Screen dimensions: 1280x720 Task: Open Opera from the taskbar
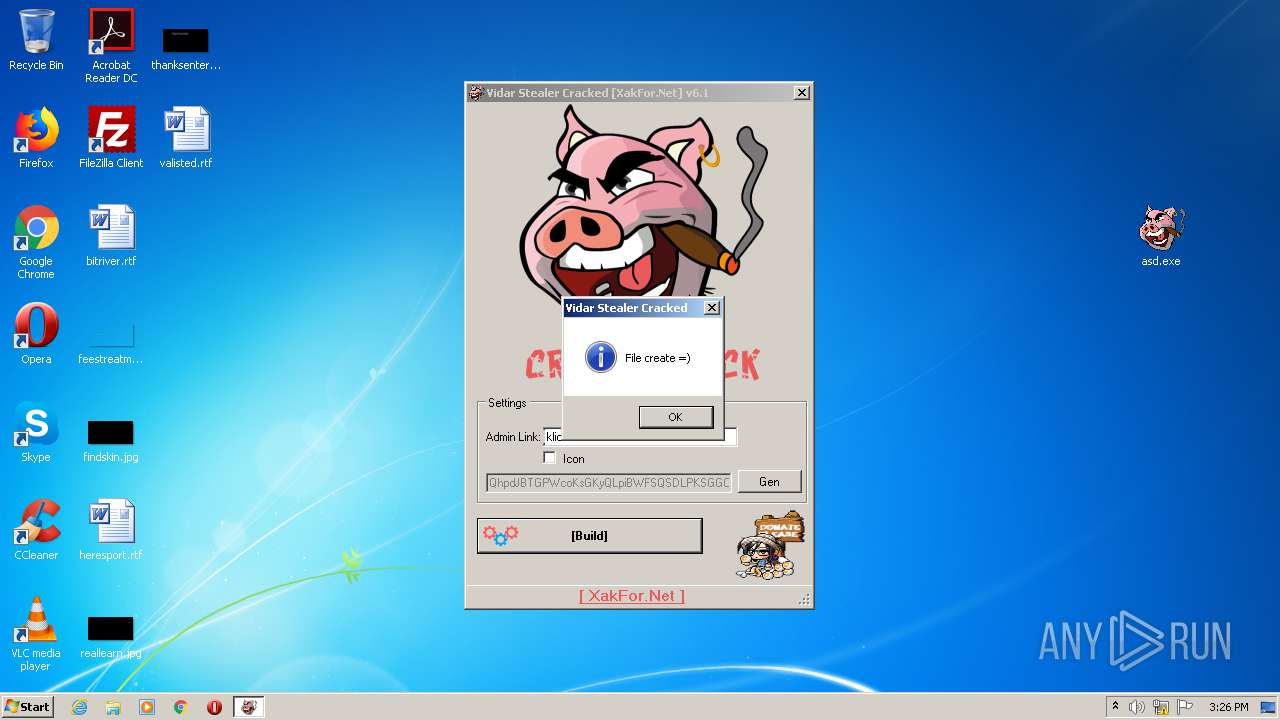(x=214, y=707)
